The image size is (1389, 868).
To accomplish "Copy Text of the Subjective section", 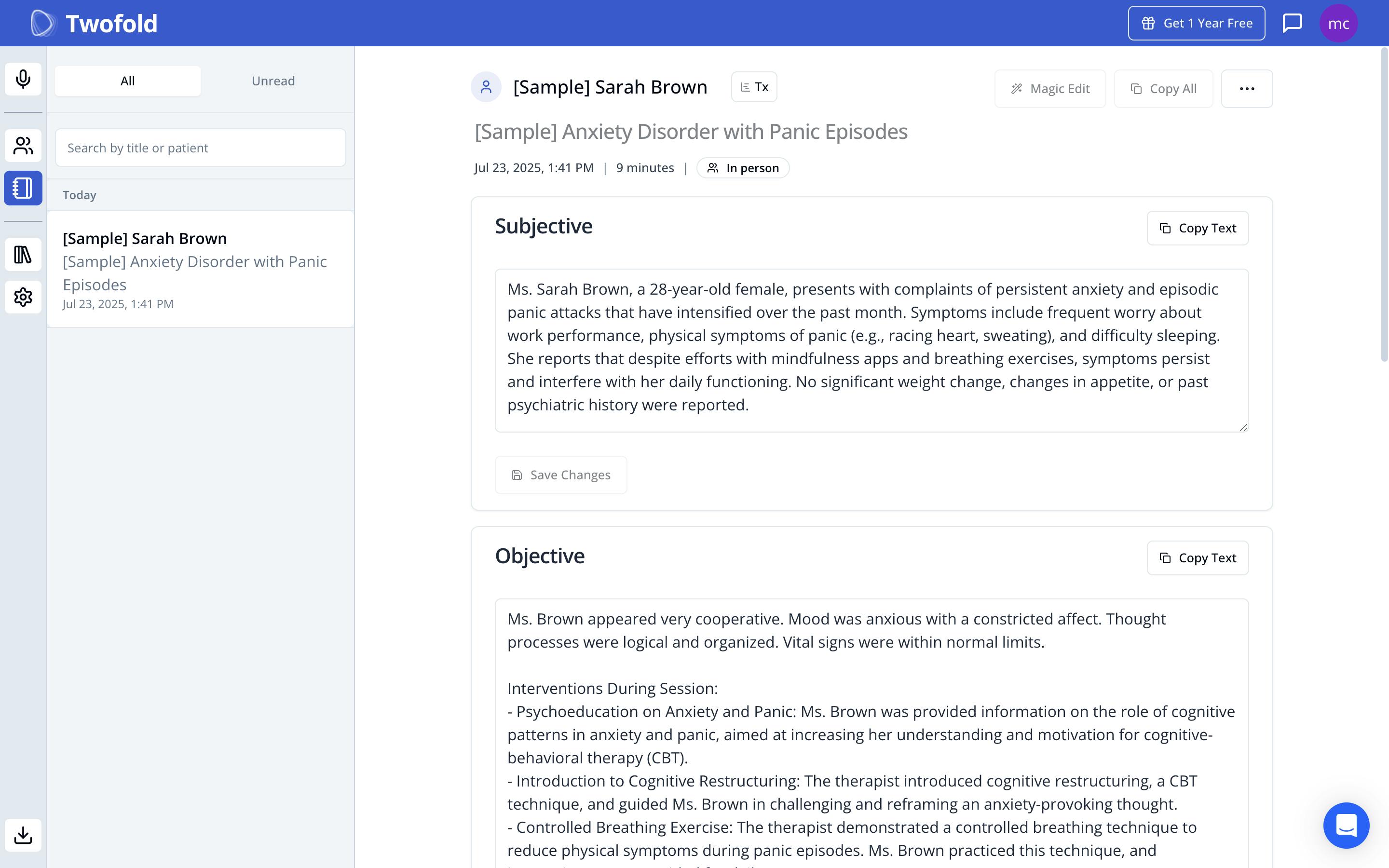I will pyautogui.click(x=1198, y=229).
